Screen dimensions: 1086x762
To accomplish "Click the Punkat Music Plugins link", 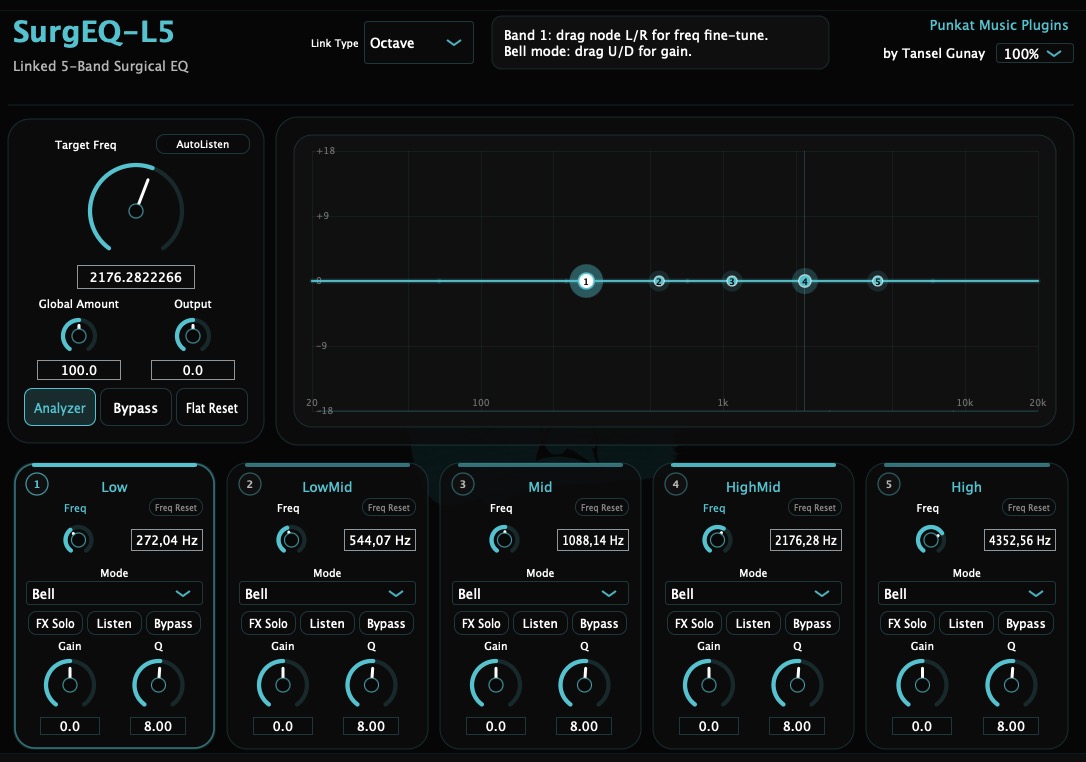I will 999,25.
